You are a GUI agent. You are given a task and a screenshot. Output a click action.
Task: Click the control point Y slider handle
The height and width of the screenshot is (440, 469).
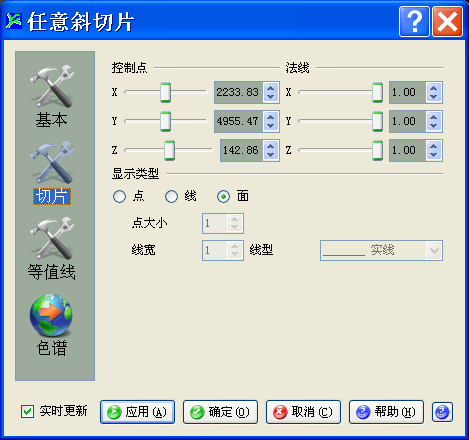point(165,121)
